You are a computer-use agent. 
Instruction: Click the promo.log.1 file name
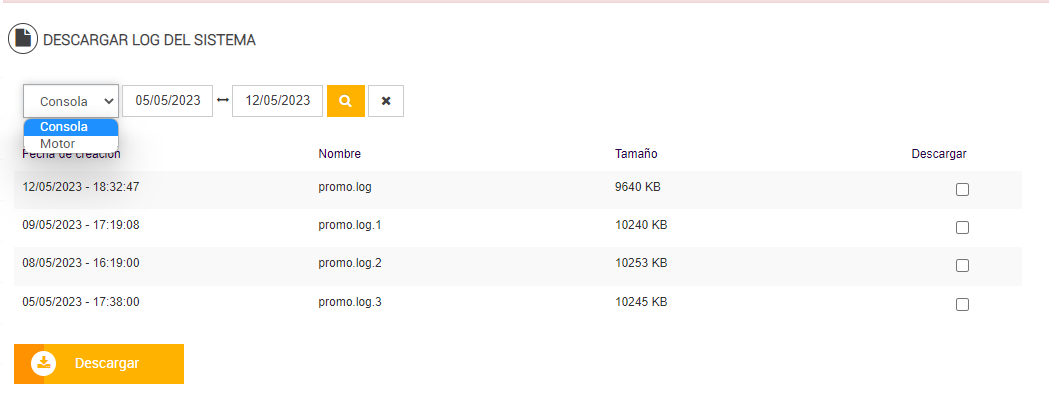[350, 225]
